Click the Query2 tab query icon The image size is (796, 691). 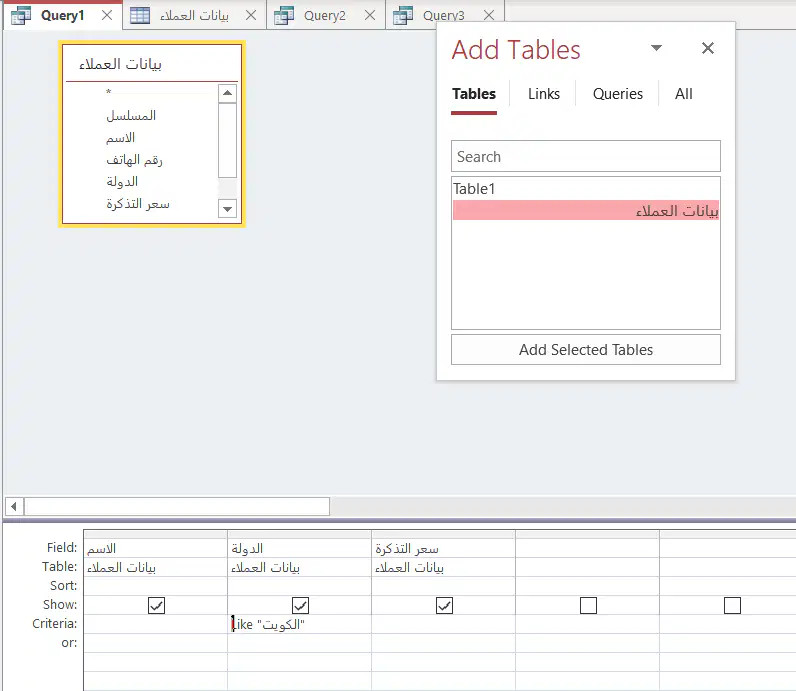(284, 15)
